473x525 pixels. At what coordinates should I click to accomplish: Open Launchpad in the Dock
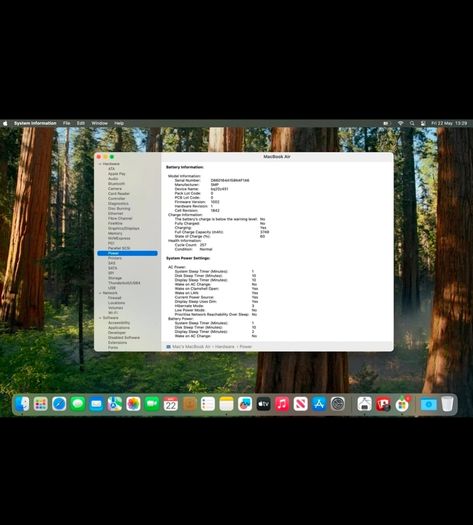point(41,404)
